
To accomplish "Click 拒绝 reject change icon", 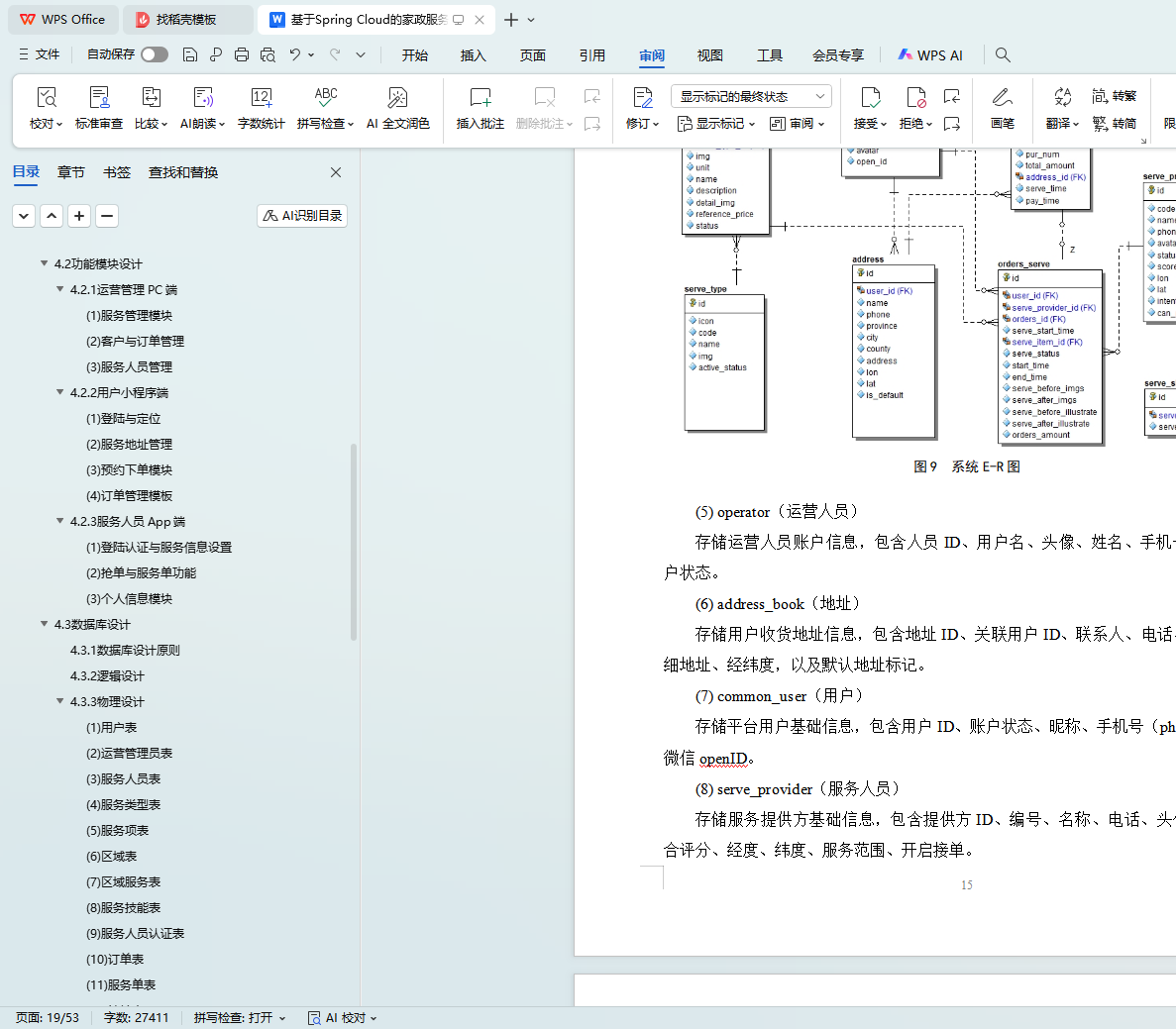I will [915, 97].
